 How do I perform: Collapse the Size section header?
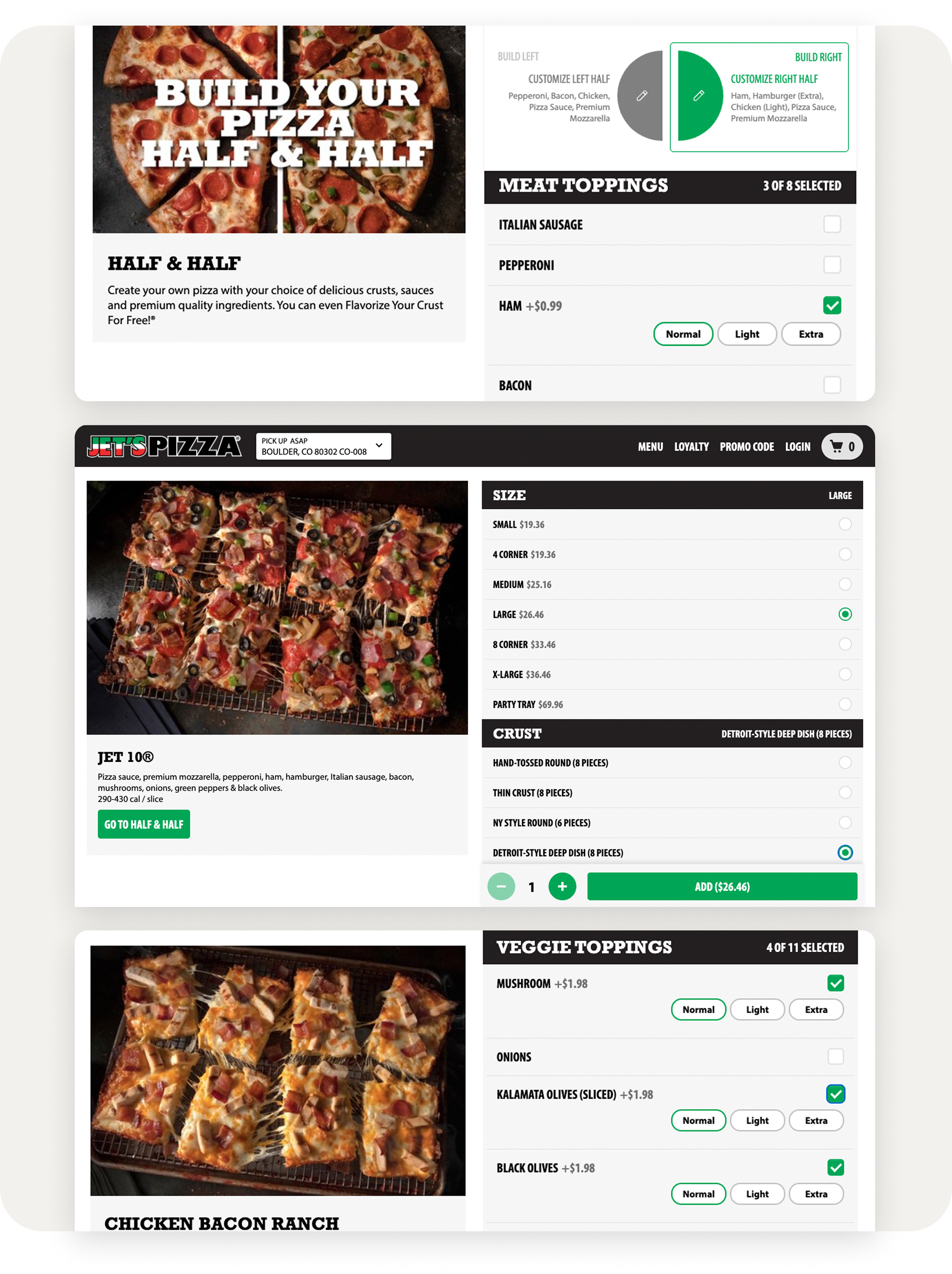[x=672, y=495]
